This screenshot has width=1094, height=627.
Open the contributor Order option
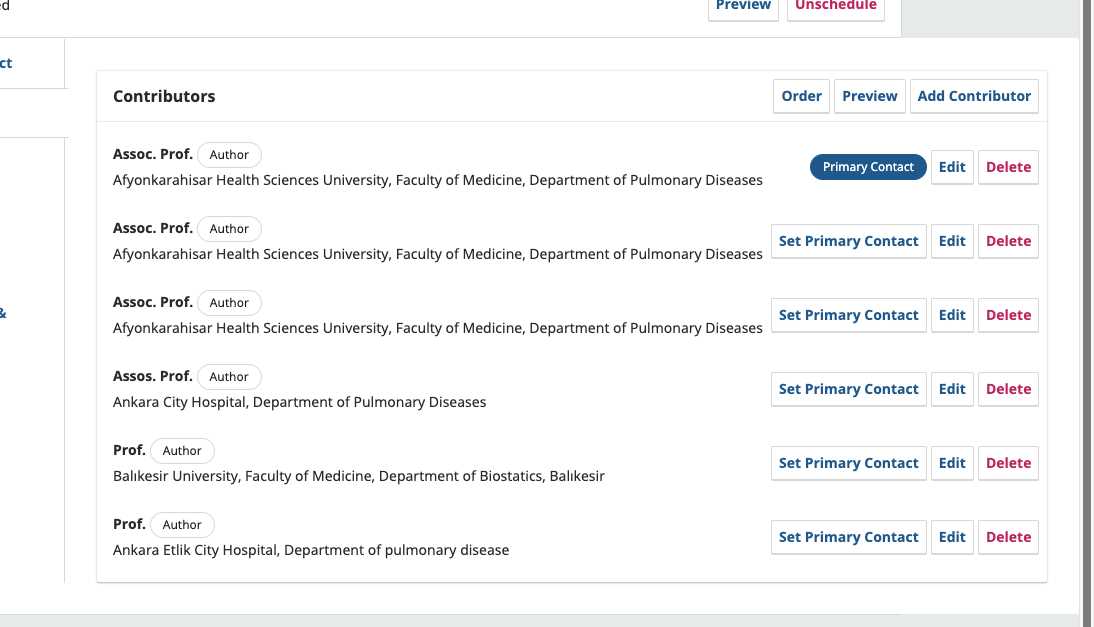tap(801, 96)
